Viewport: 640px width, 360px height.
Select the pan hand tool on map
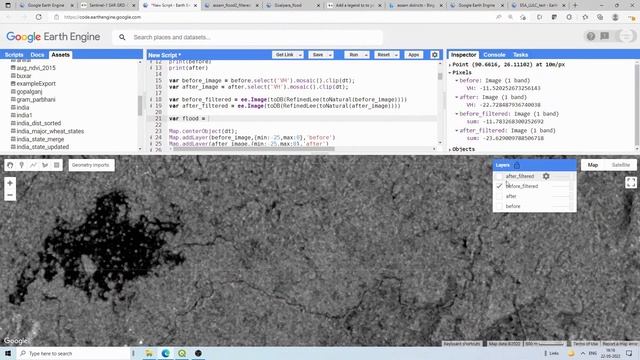coord(10,165)
